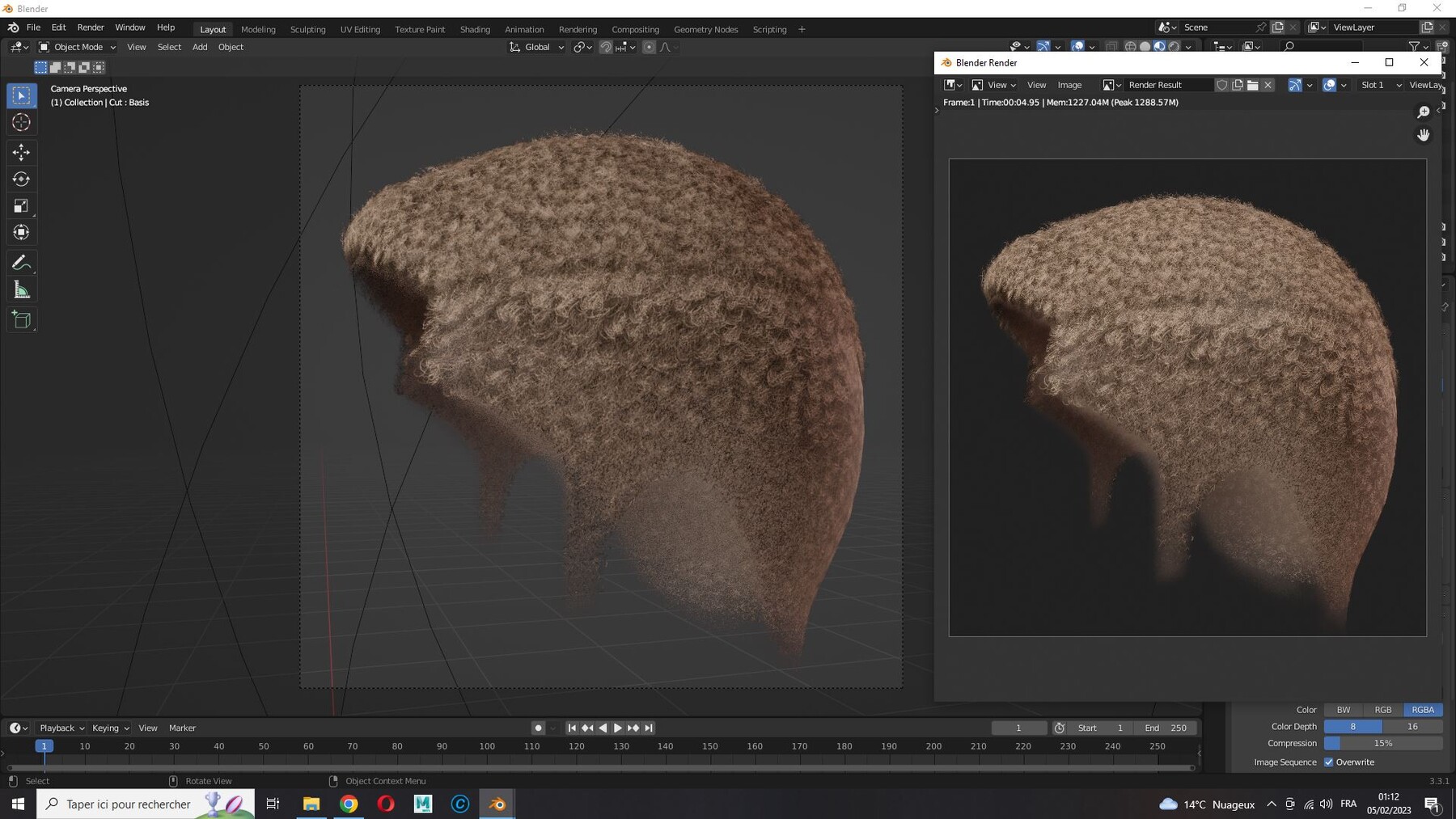Select the Rotate tool
This screenshot has width=1456, height=819.
pyautogui.click(x=22, y=179)
